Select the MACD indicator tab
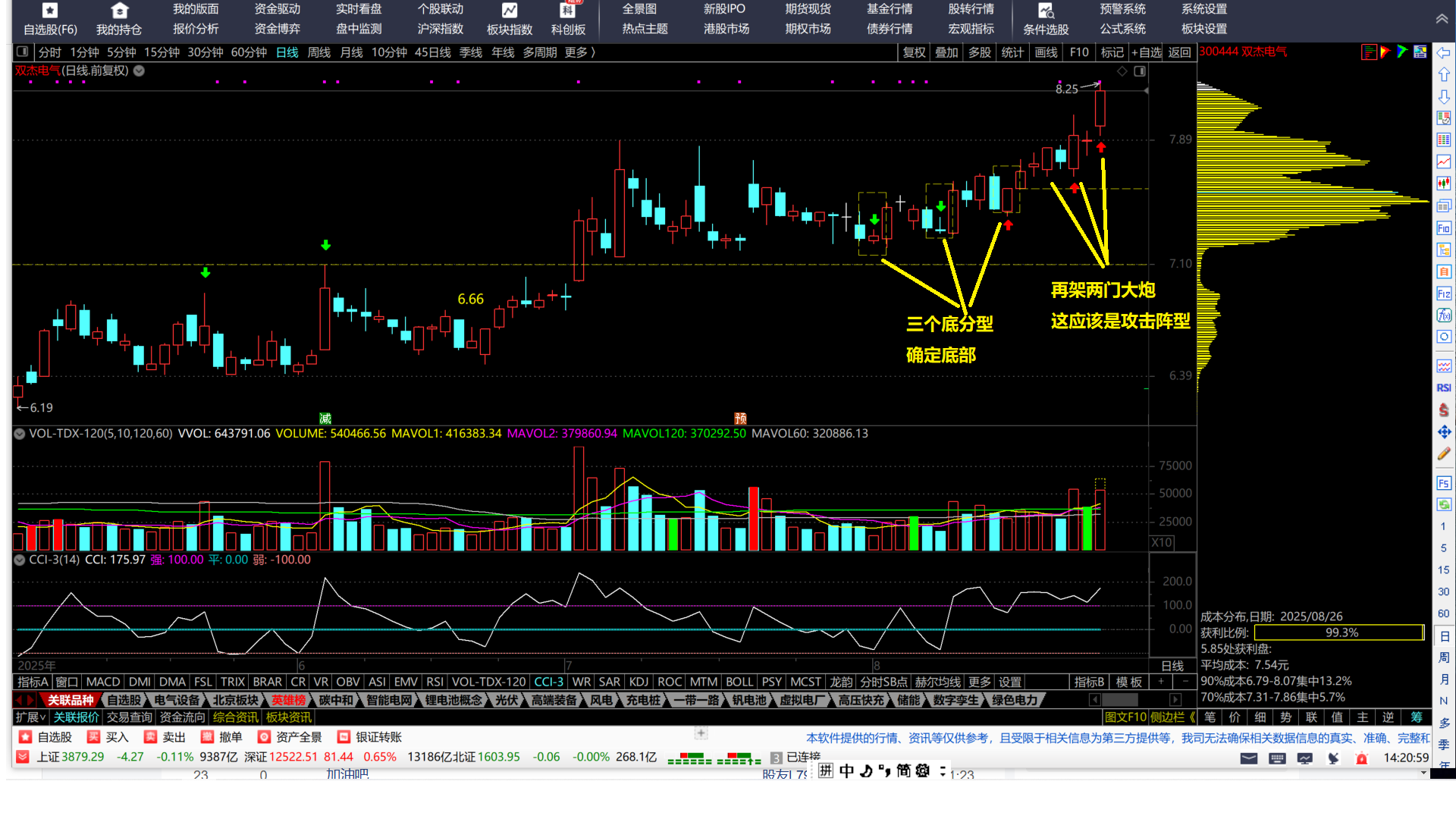The image size is (1456, 819). tap(102, 682)
